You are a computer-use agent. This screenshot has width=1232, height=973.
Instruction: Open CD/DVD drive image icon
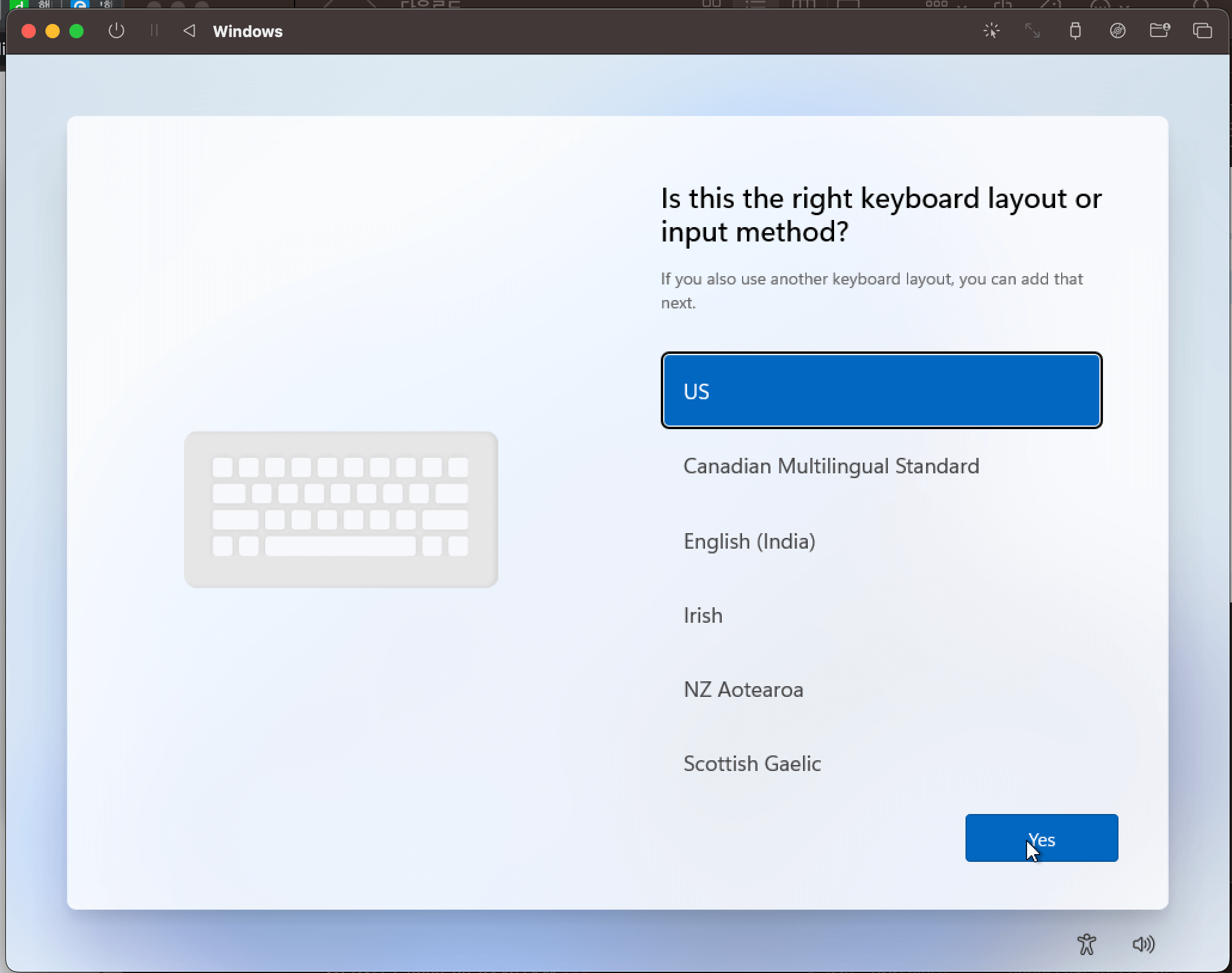point(1118,30)
